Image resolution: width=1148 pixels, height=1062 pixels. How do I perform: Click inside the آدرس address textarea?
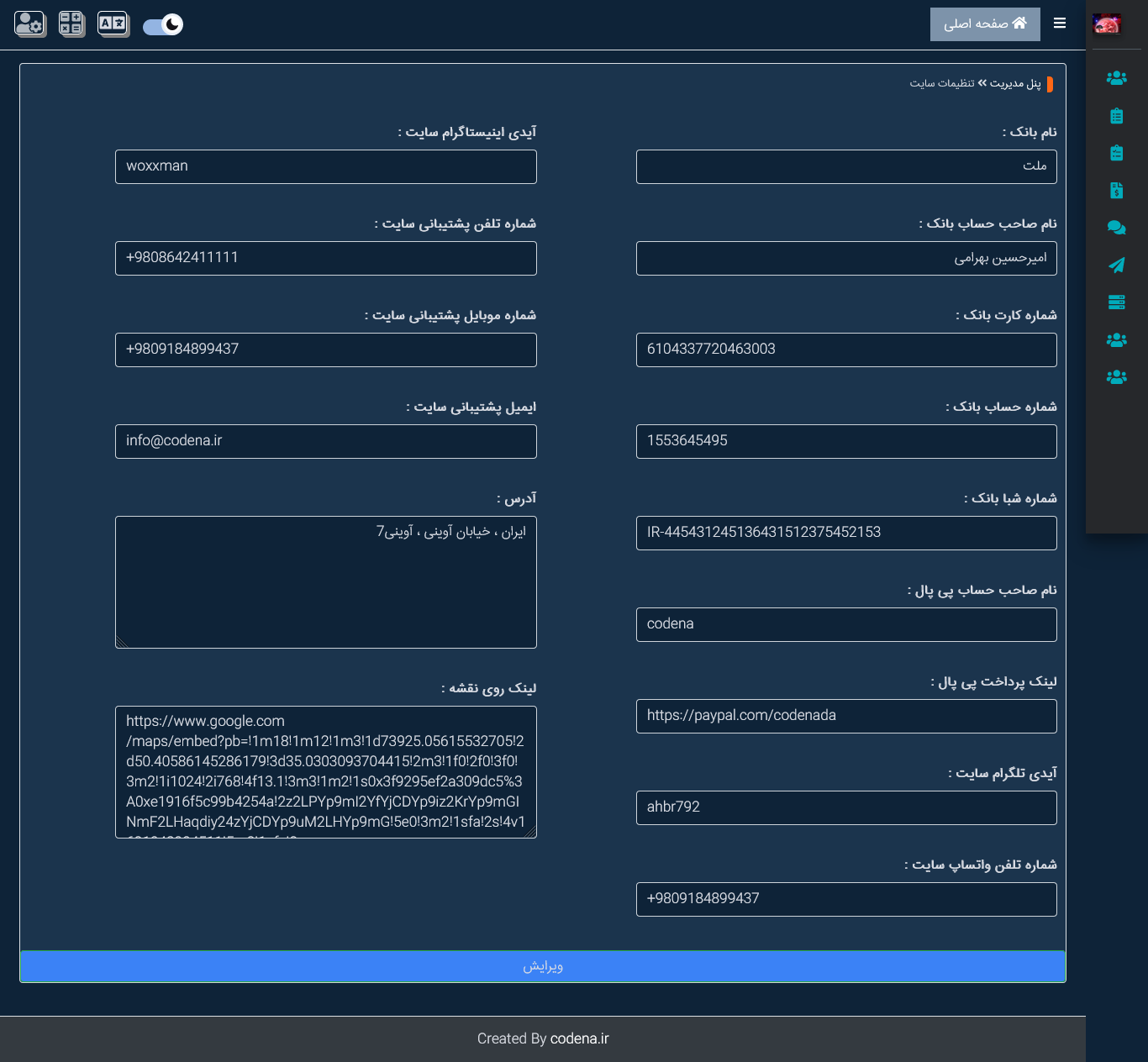[326, 581]
